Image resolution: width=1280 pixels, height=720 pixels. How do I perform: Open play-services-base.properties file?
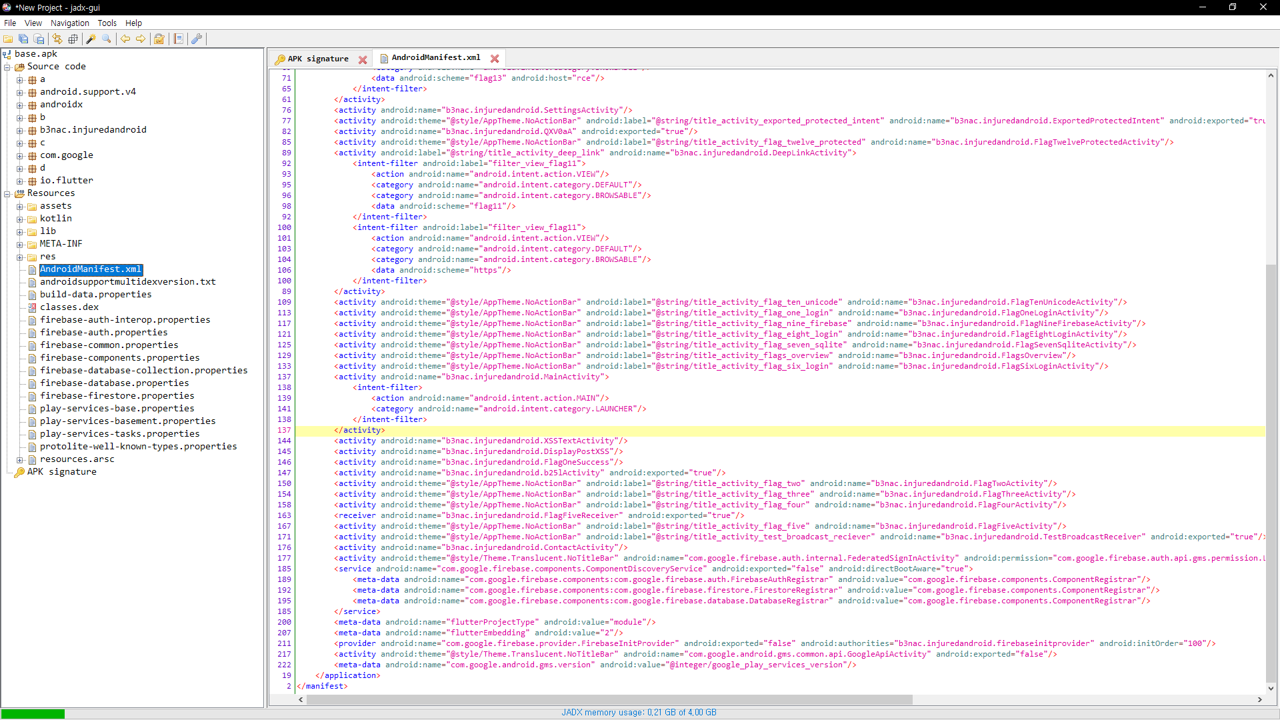[x=117, y=409]
